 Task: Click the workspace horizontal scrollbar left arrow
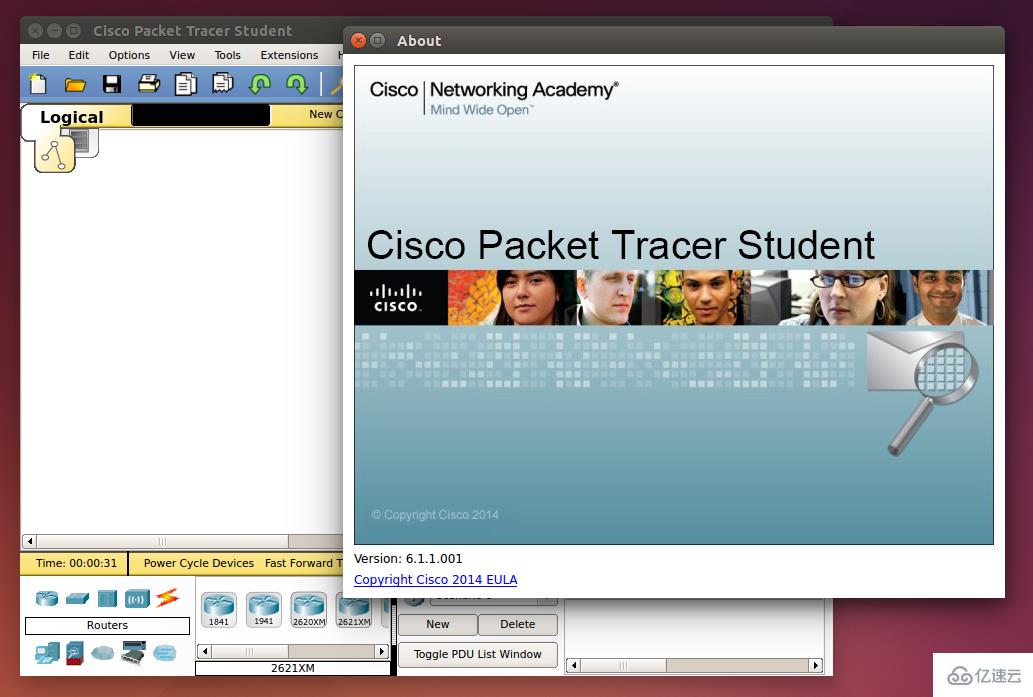30,542
